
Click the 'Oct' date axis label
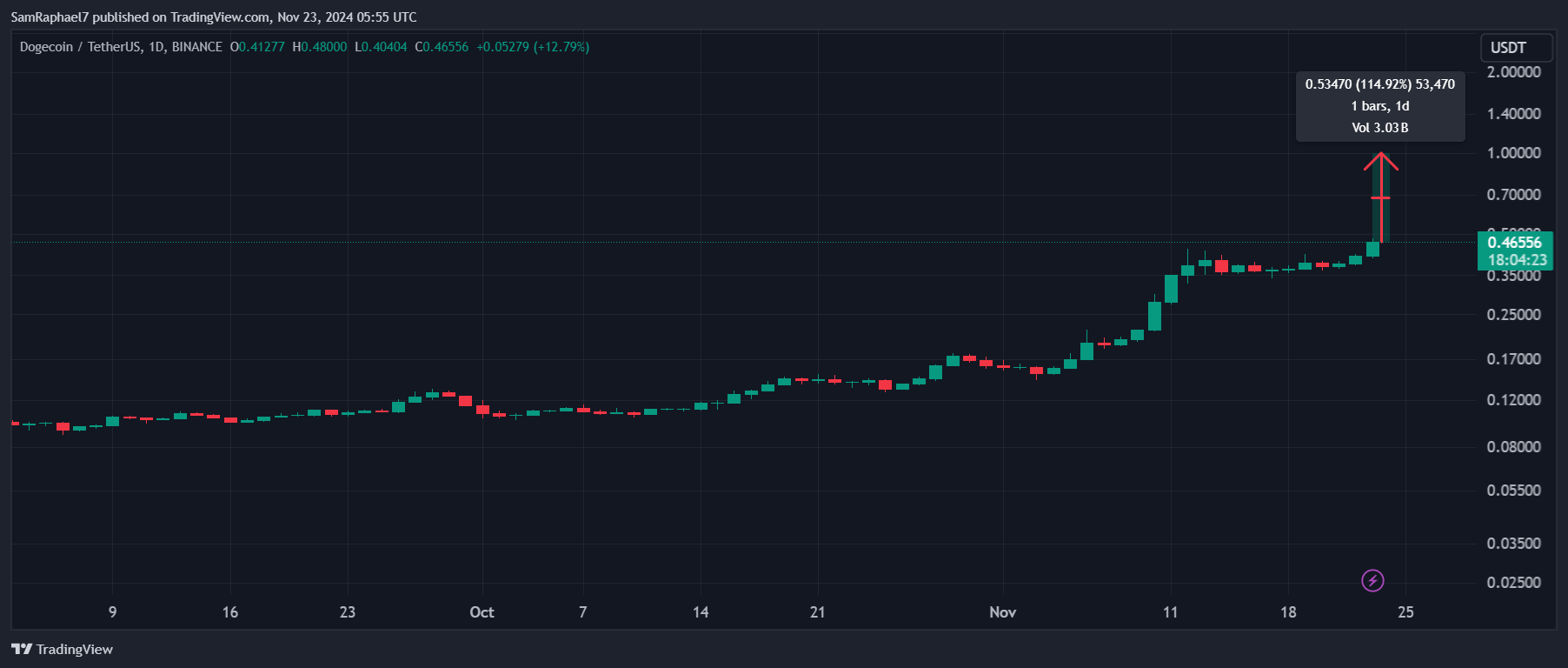coord(482,612)
